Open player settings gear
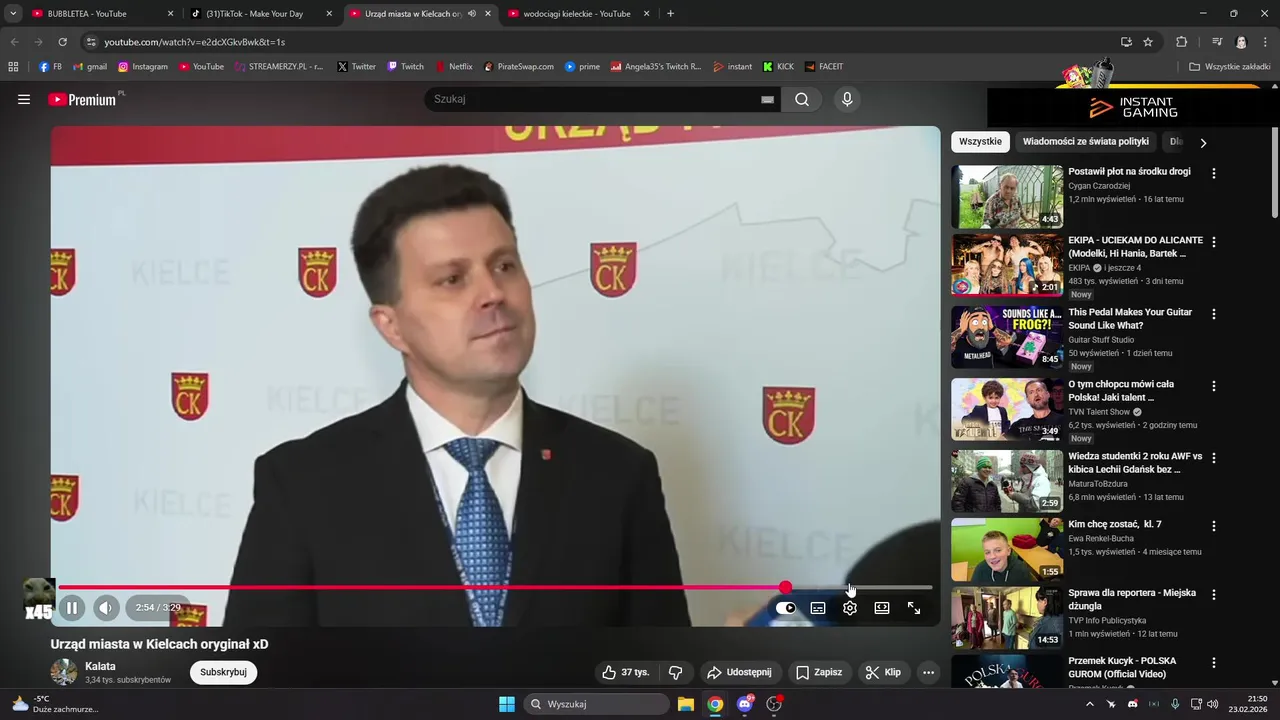Screen dimensions: 1280x720 (850, 608)
